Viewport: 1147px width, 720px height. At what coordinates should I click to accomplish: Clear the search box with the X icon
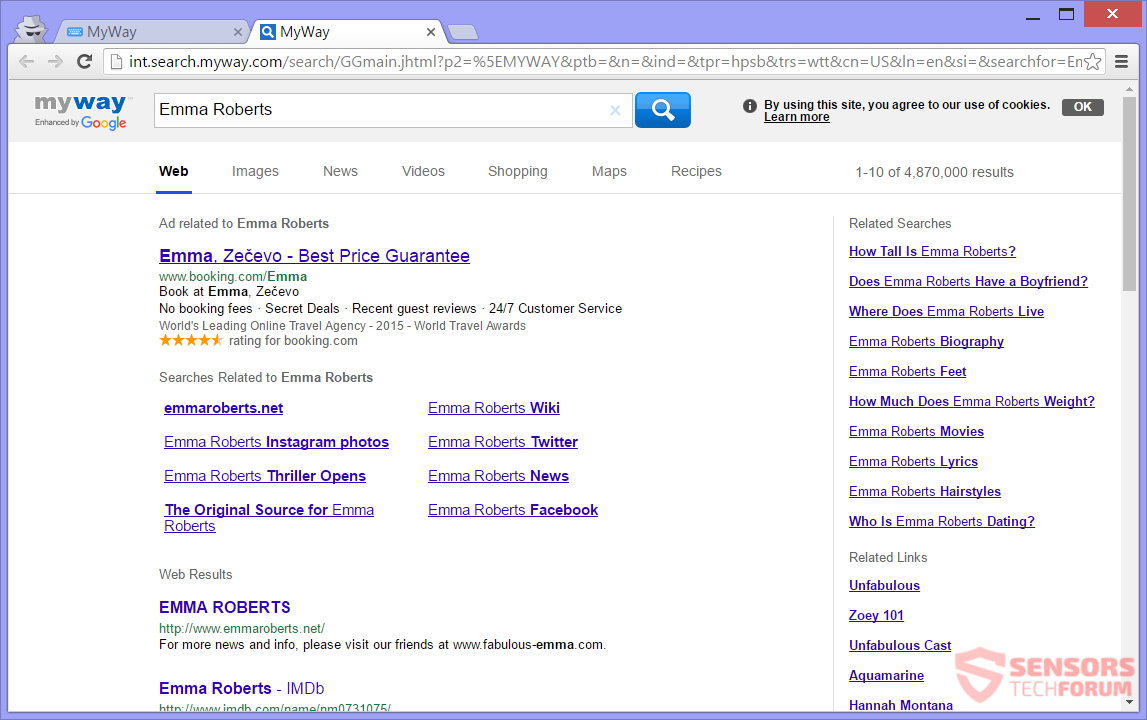point(615,110)
